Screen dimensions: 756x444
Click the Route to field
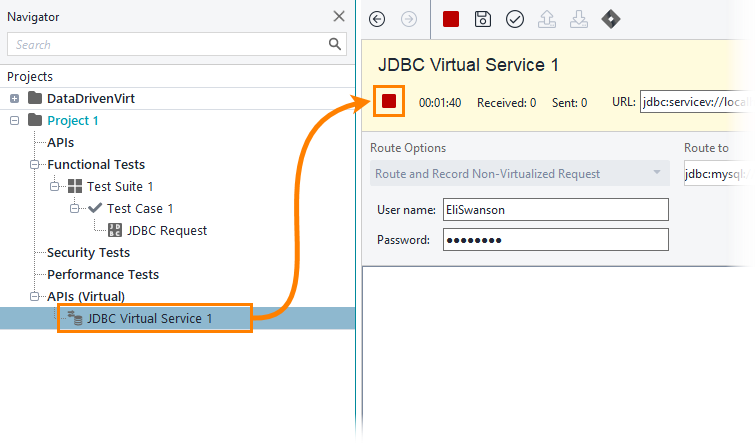718,174
